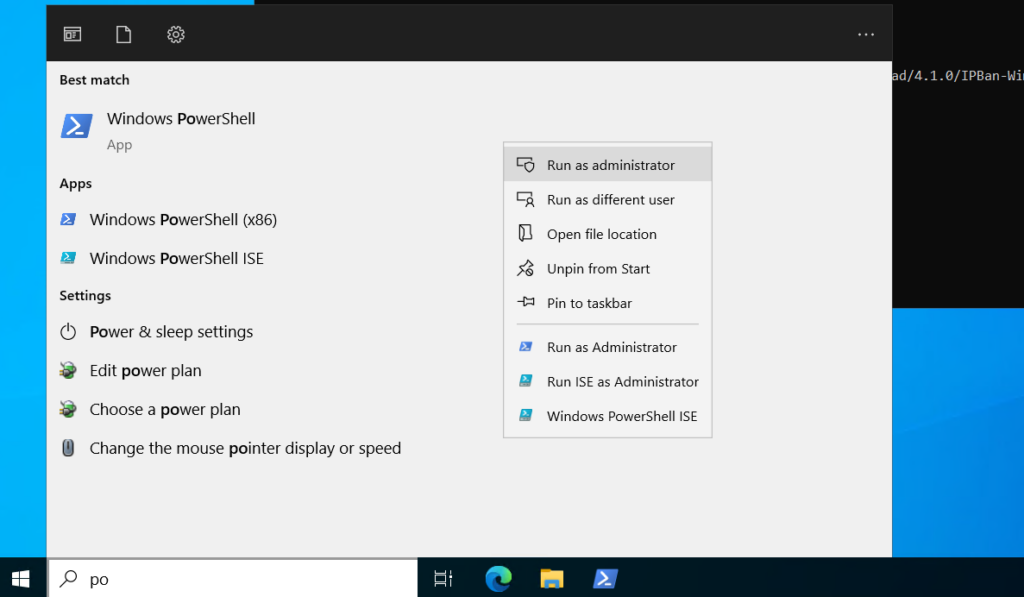
Task: Choose Run ISE as Administrator
Action: click(607, 381)
